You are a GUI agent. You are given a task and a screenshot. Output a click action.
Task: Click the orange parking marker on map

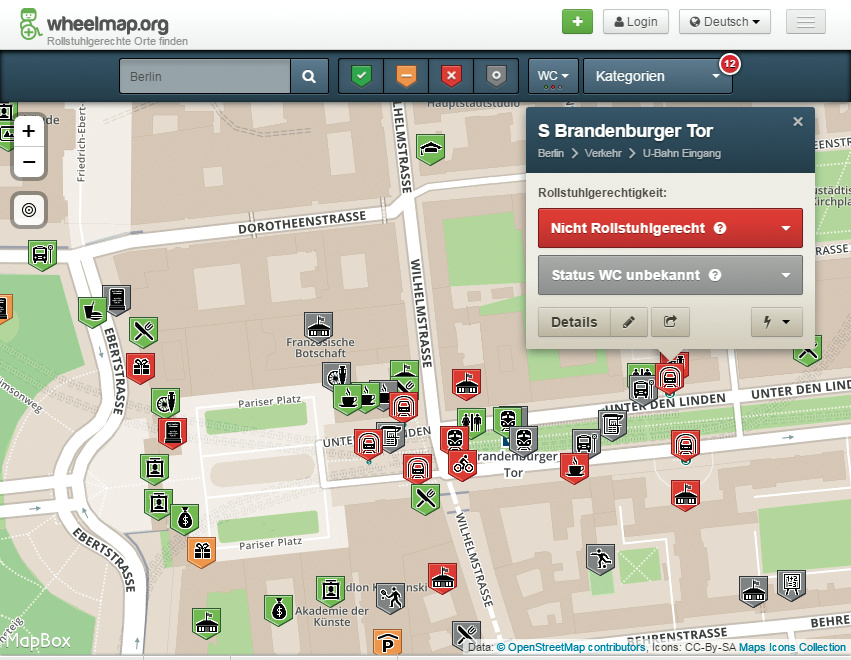point(387,642)
